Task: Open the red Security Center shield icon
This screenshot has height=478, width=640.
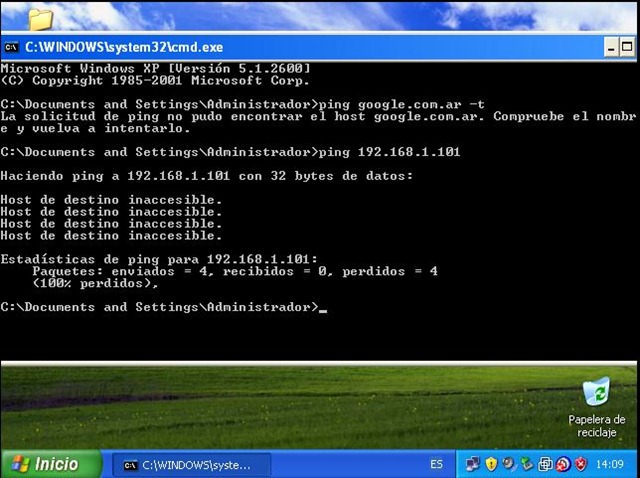Action: coord(580,464)
